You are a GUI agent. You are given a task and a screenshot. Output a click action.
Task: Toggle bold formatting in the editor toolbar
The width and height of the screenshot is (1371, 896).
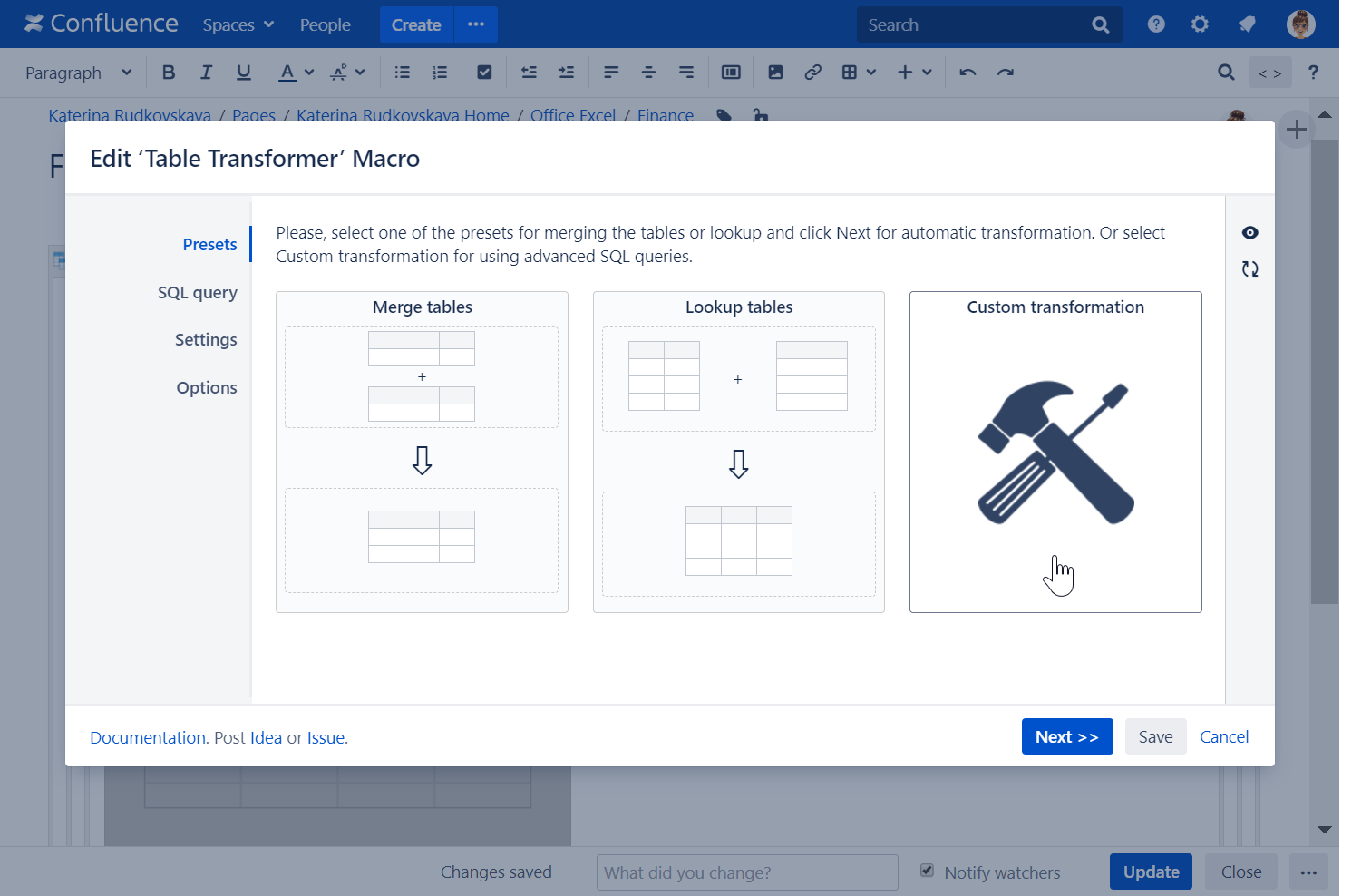click(169, 73)
